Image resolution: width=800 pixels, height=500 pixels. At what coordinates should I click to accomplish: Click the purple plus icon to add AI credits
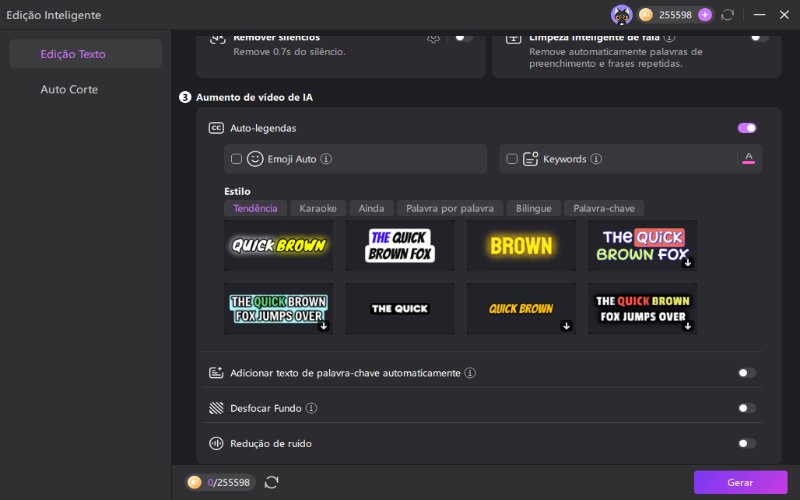705,15
